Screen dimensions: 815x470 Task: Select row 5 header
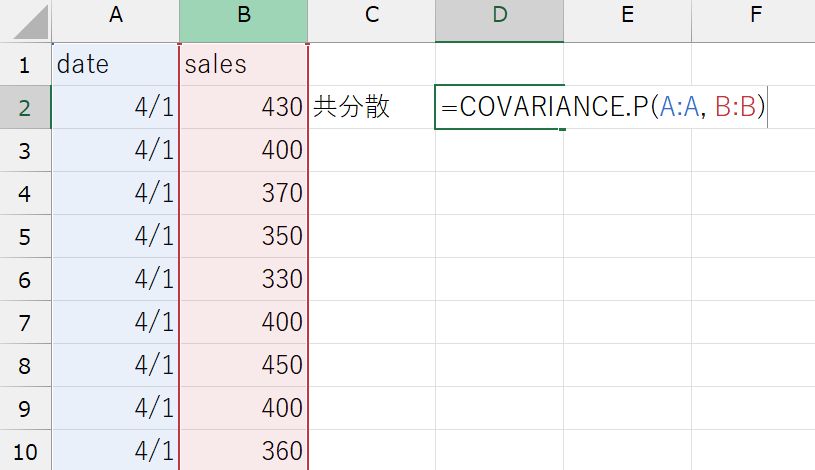[25, 236]
